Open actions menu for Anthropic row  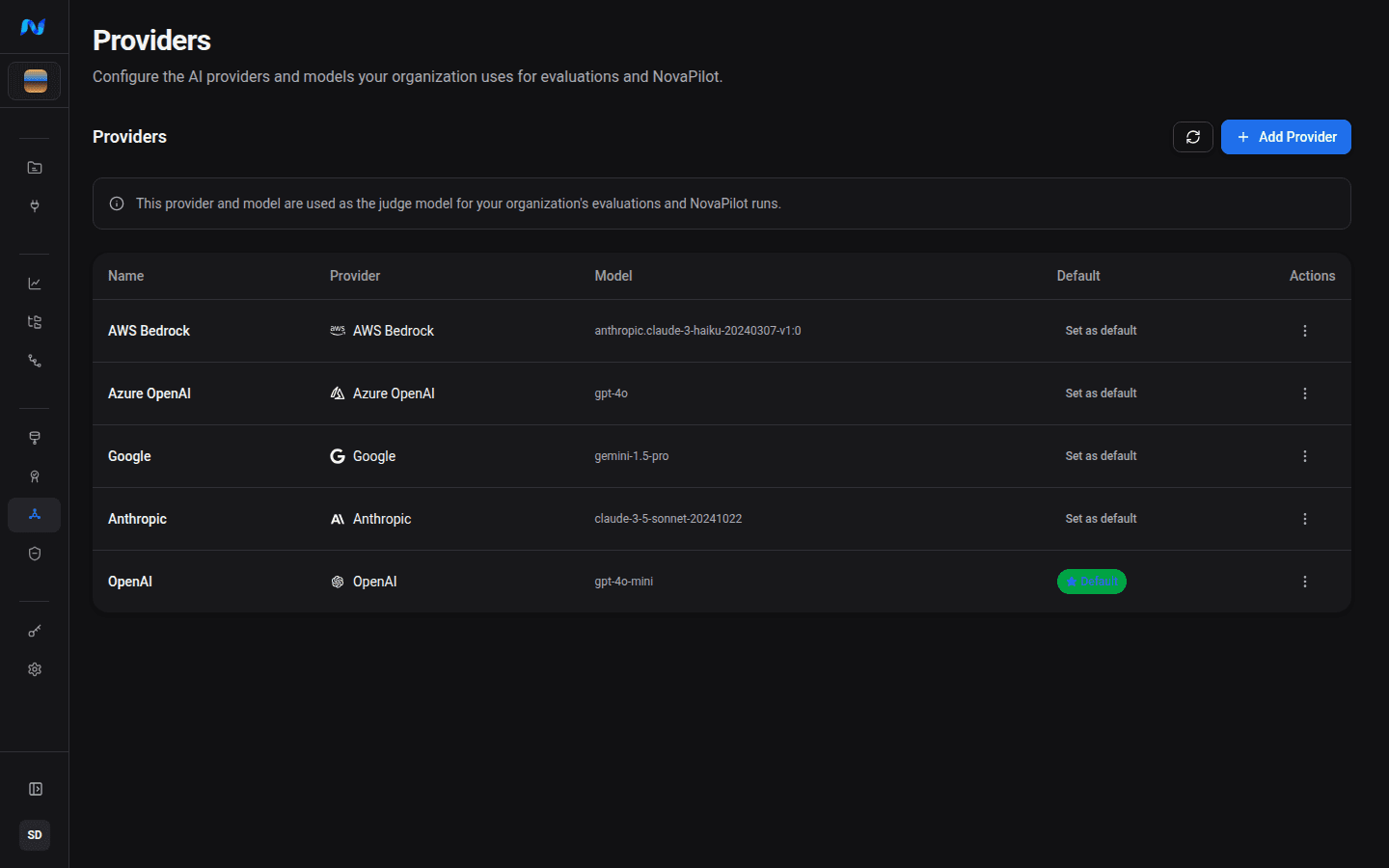tap(1305, 519)
